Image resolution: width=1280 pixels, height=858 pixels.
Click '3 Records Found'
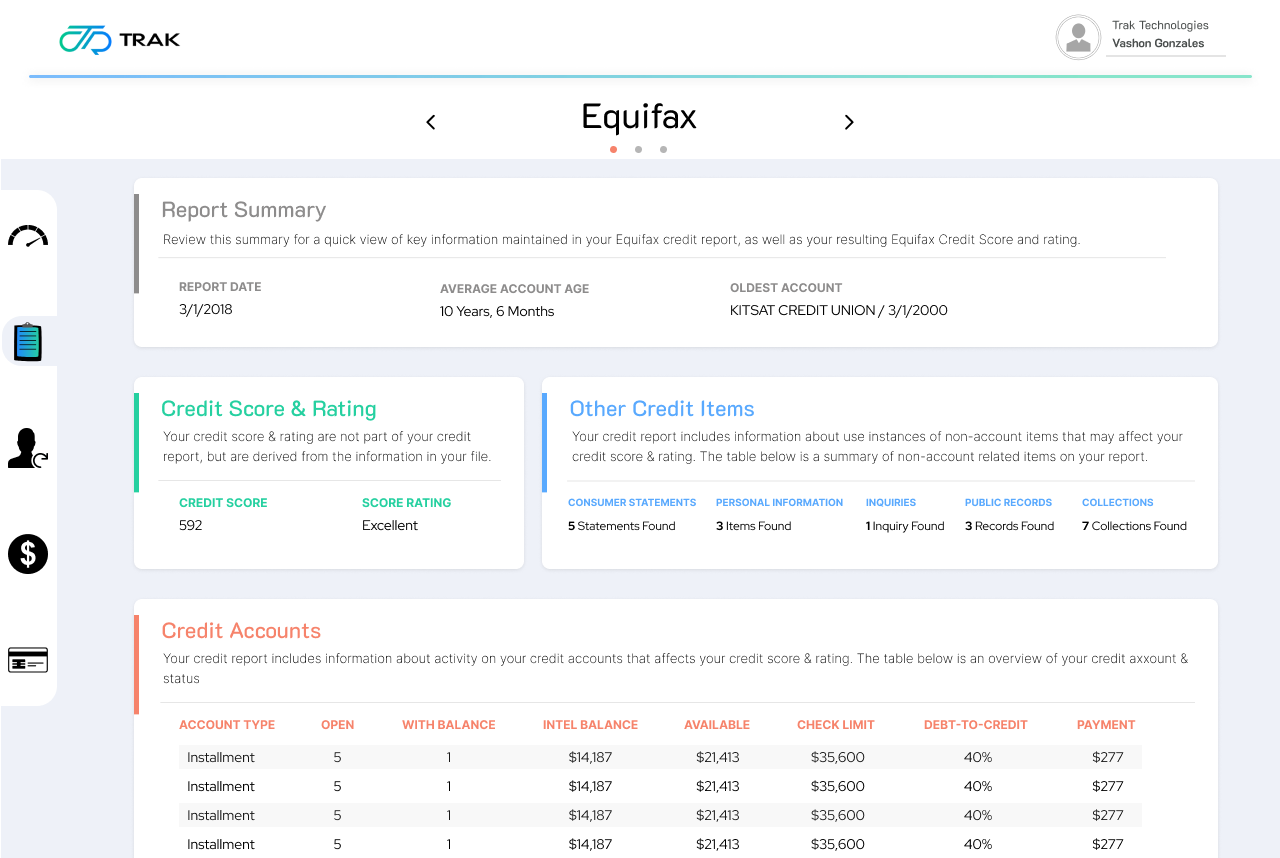tap(1009, 526)
